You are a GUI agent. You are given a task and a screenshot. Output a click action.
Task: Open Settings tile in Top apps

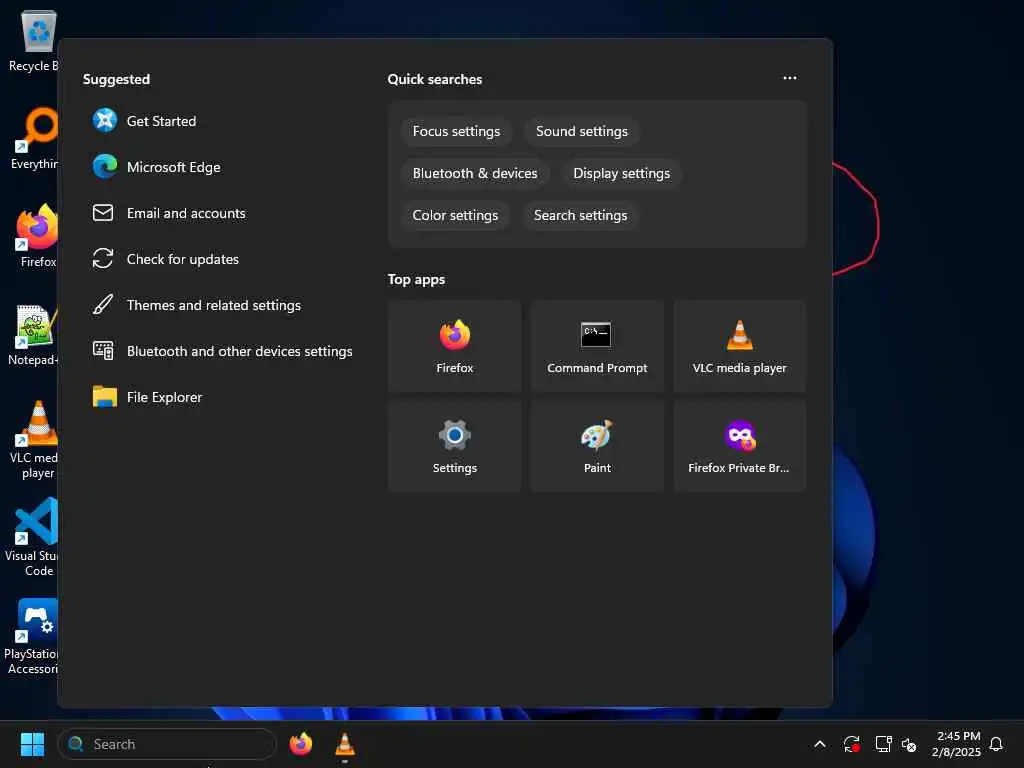point(455,446)
